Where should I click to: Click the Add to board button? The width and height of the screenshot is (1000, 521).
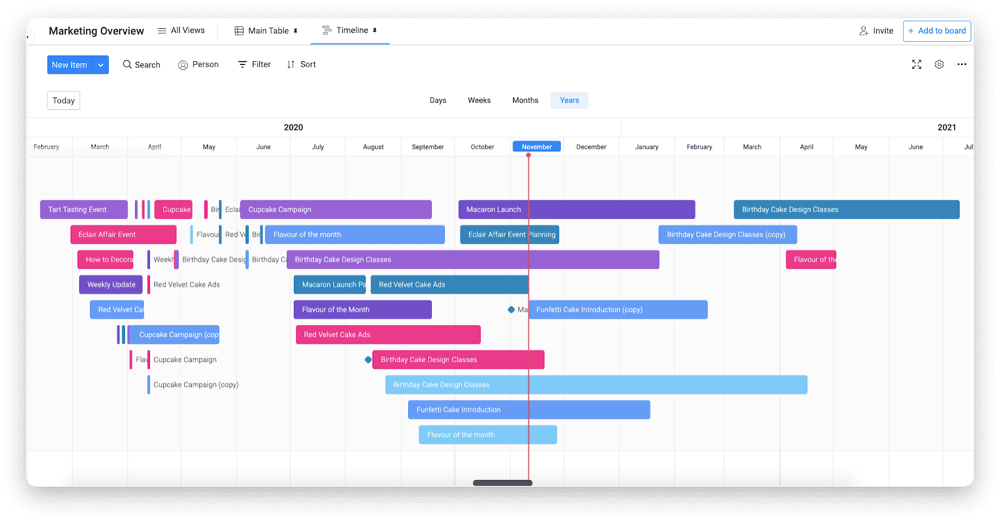937,31
